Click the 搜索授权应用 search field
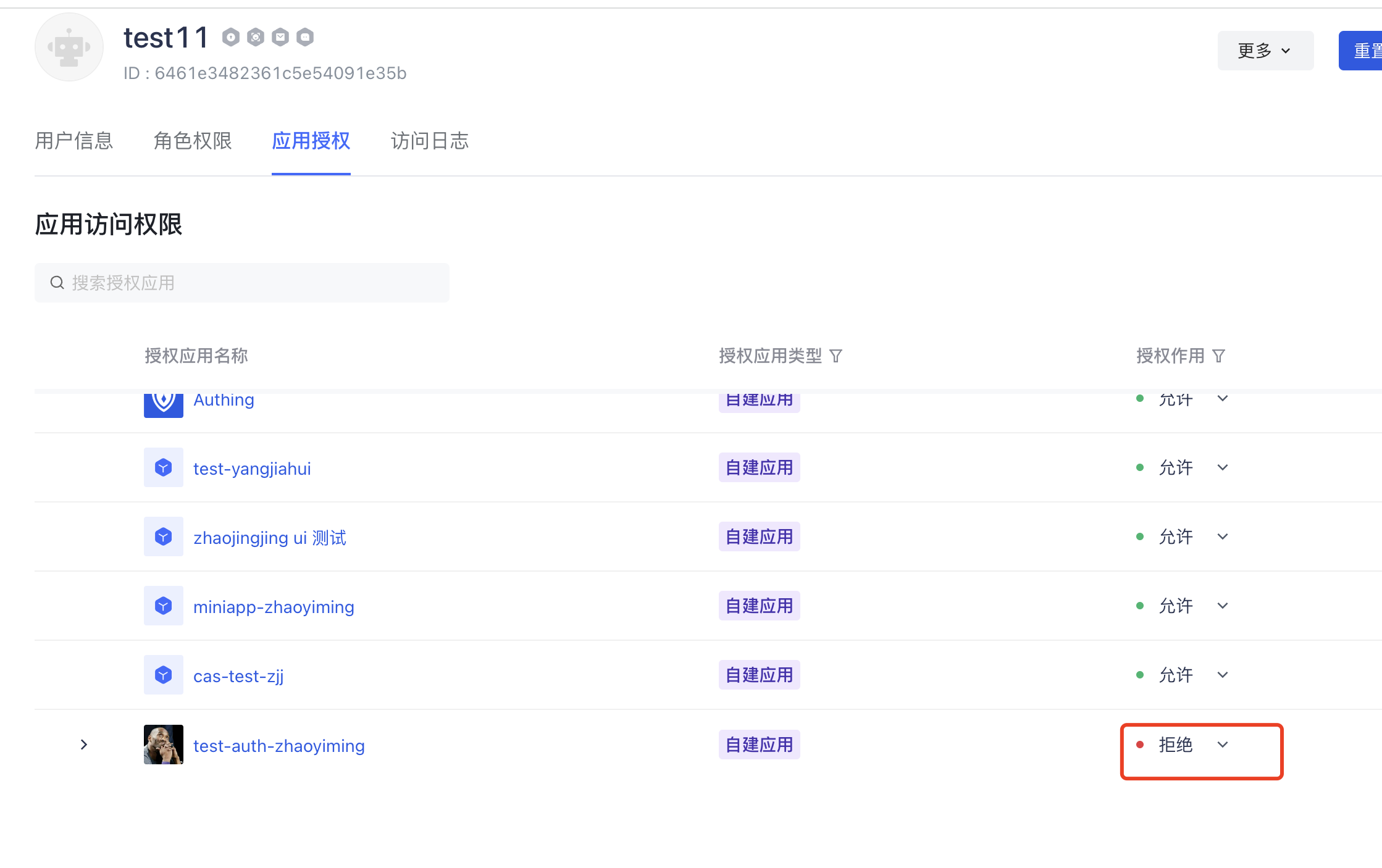Screen dimensions: 1382x868 click(242, 283)
